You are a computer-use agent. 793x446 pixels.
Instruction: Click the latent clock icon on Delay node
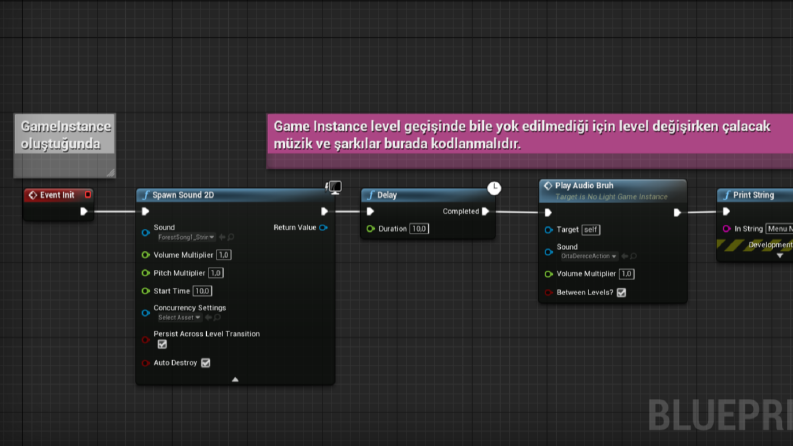point(494,188)
